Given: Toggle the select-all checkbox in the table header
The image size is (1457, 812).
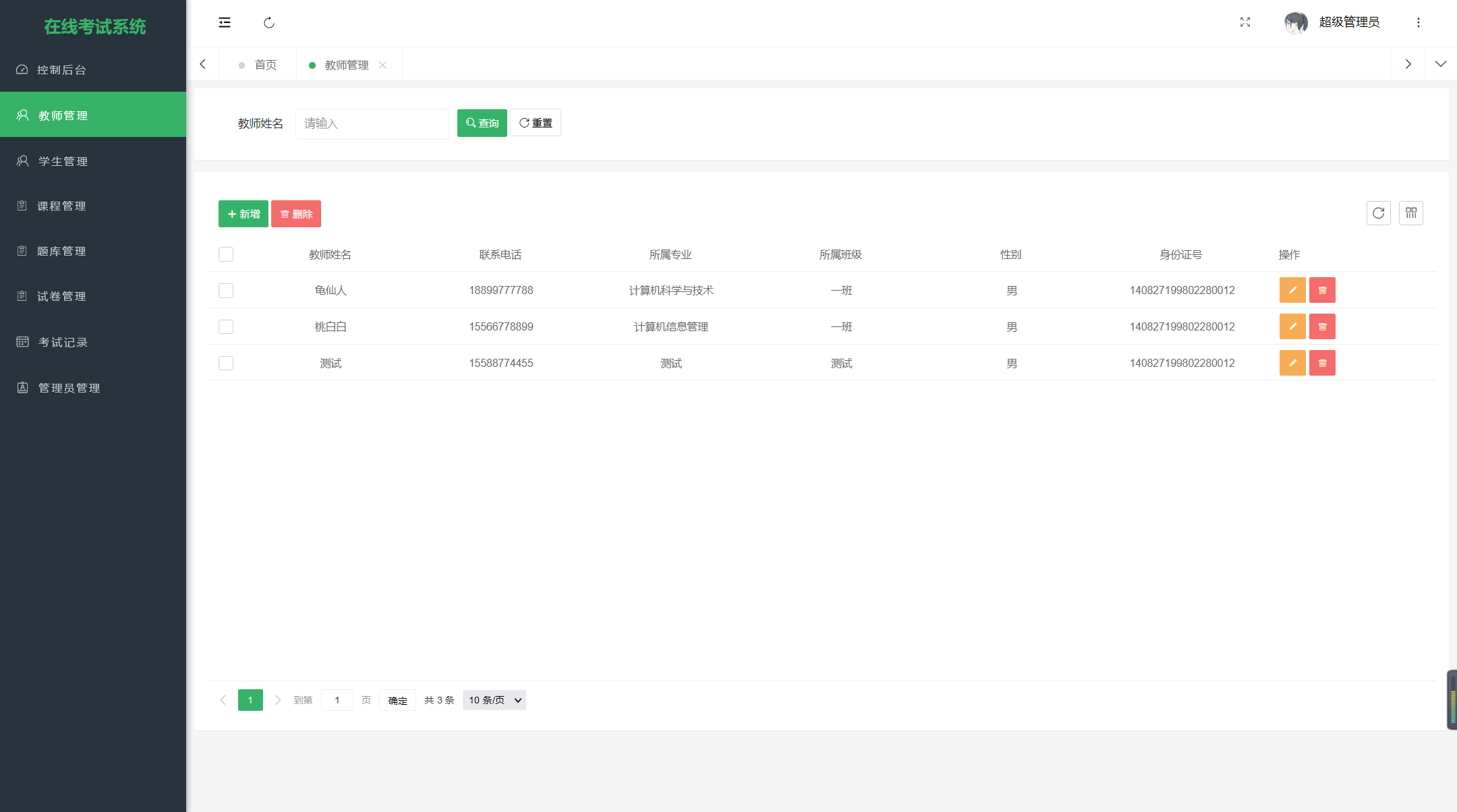Looking at the screenshot, I should (x=226, y=254).
